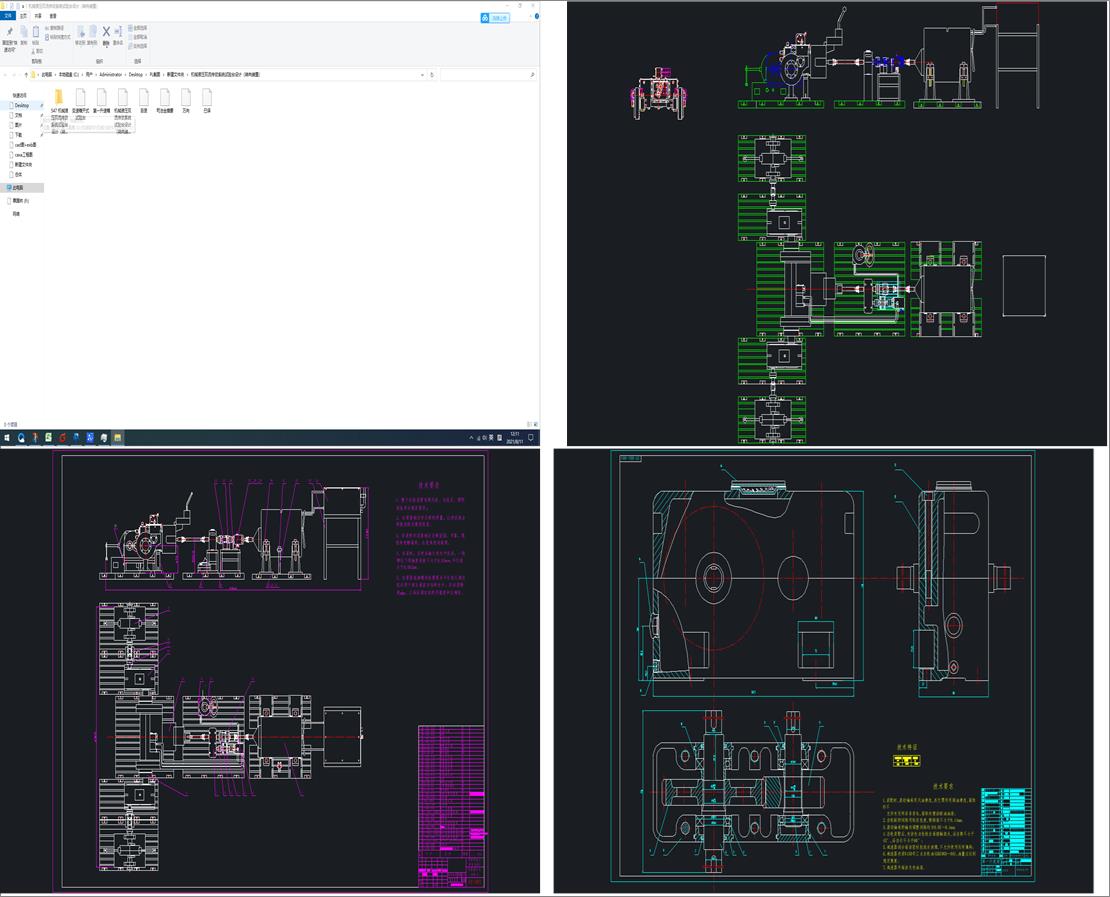1110x897 pixels.
Task: Open the notification center icon on the taskbar
Action: coord(532,438)
